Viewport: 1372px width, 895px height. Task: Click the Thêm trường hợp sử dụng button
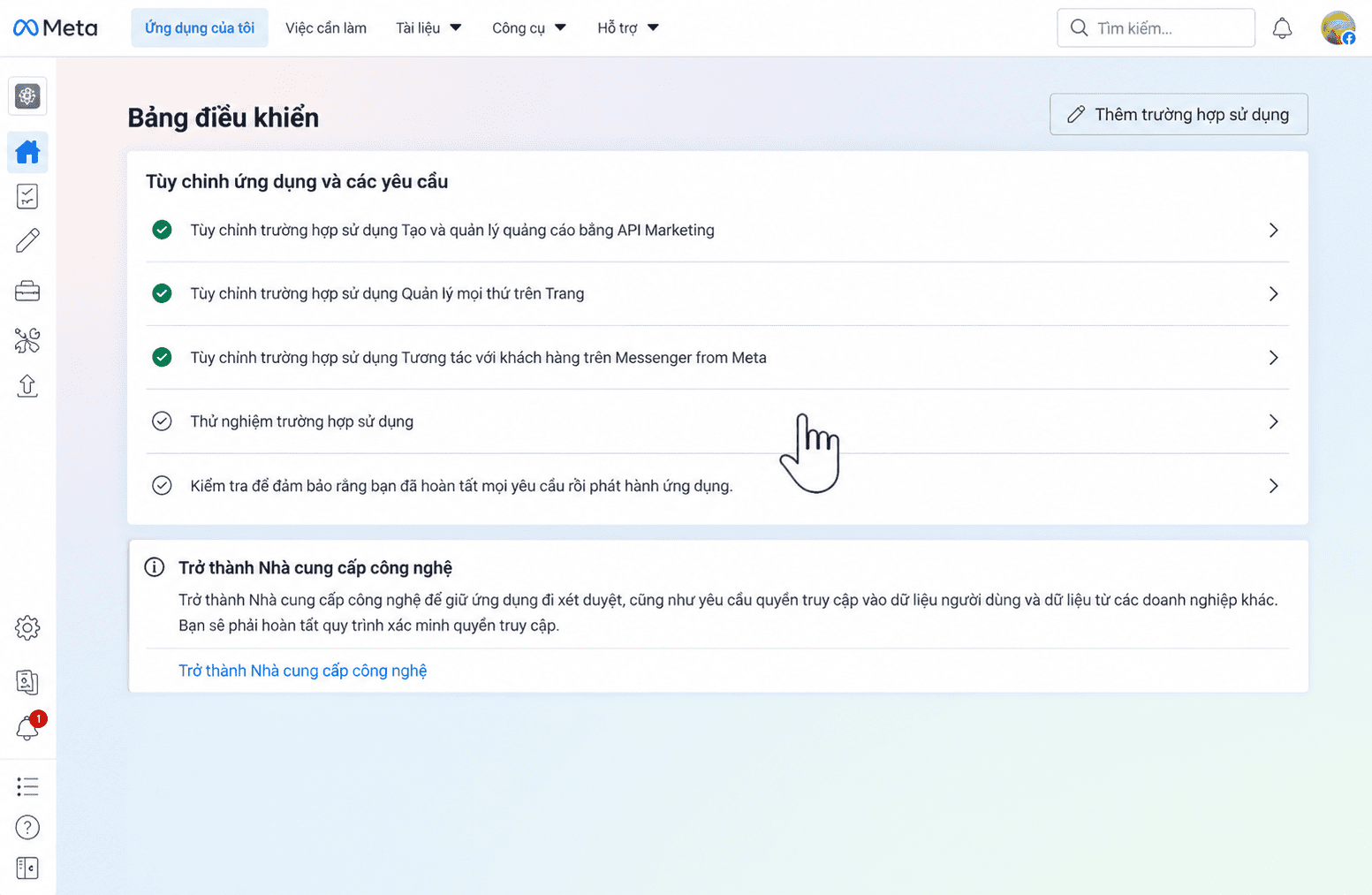[x=1179, y=114]
